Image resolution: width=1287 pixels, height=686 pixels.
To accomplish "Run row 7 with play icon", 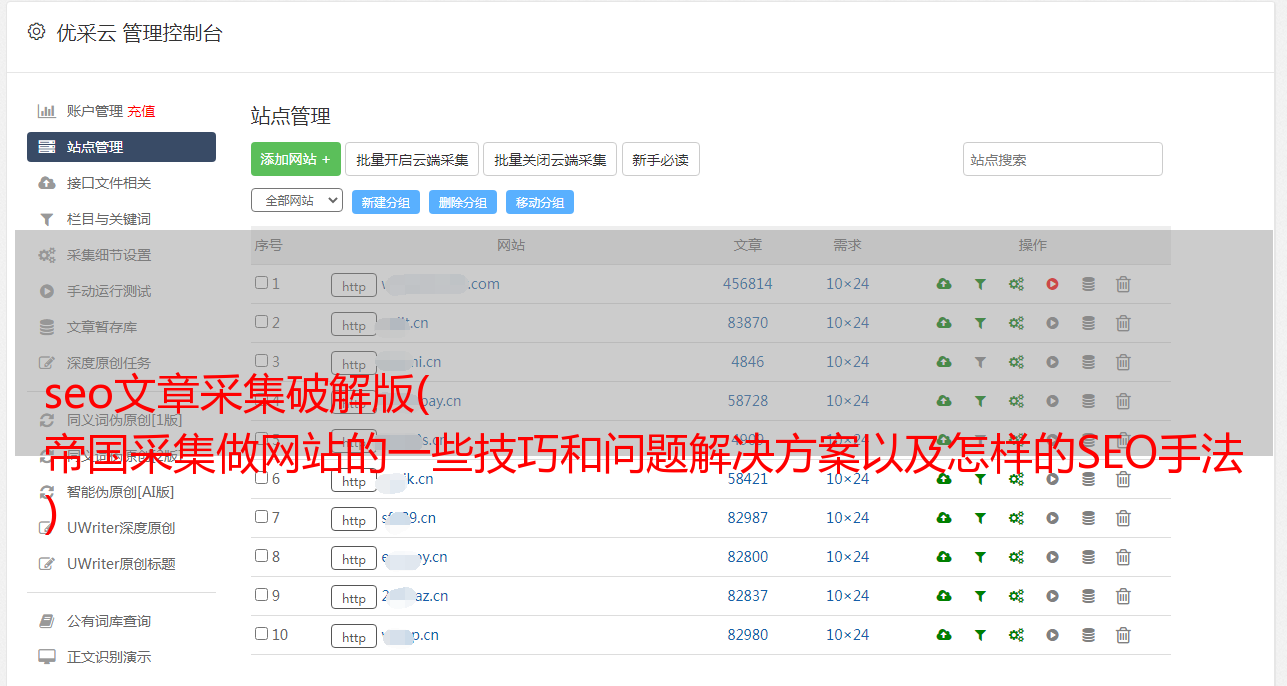I will (x=1052, y=518).
